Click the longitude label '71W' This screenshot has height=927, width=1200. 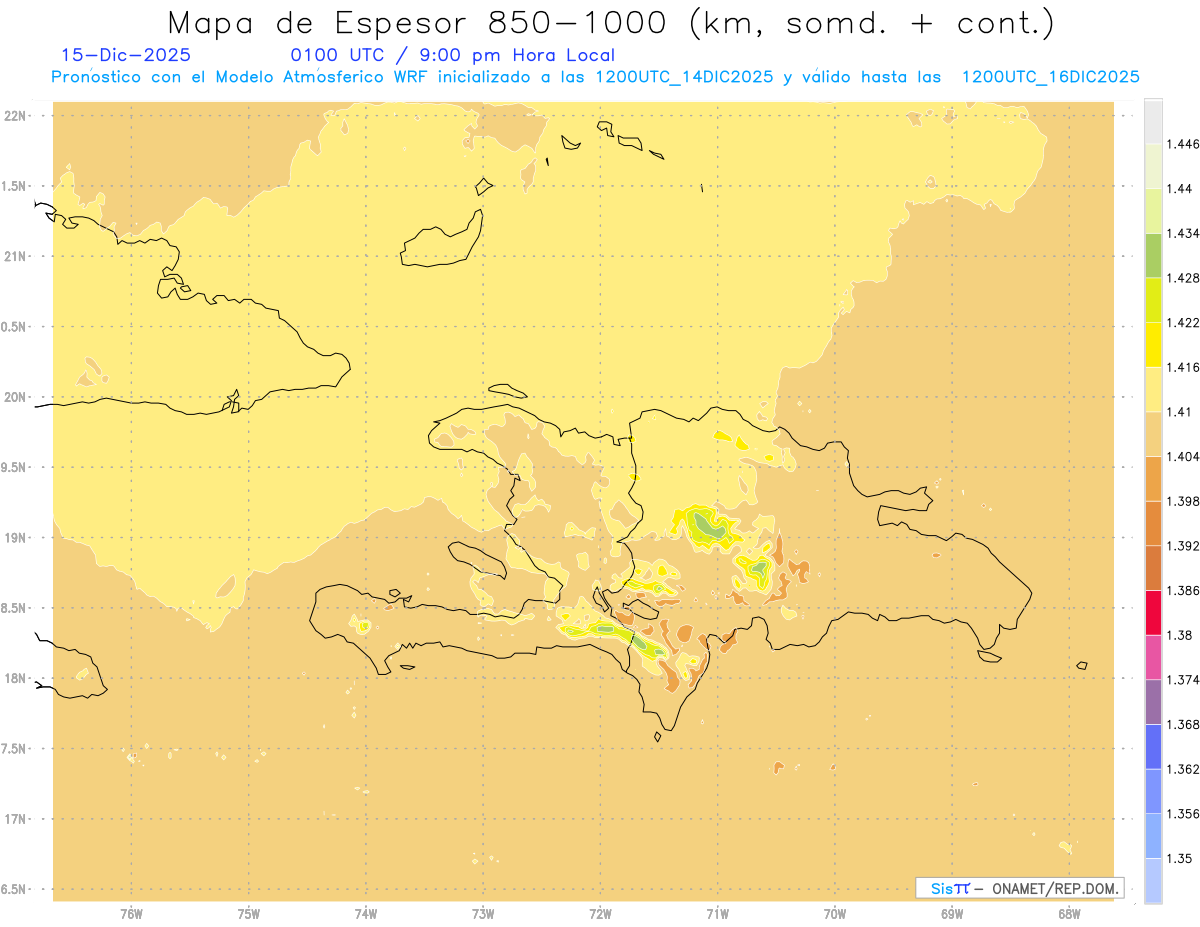click(x=717, y=914)
